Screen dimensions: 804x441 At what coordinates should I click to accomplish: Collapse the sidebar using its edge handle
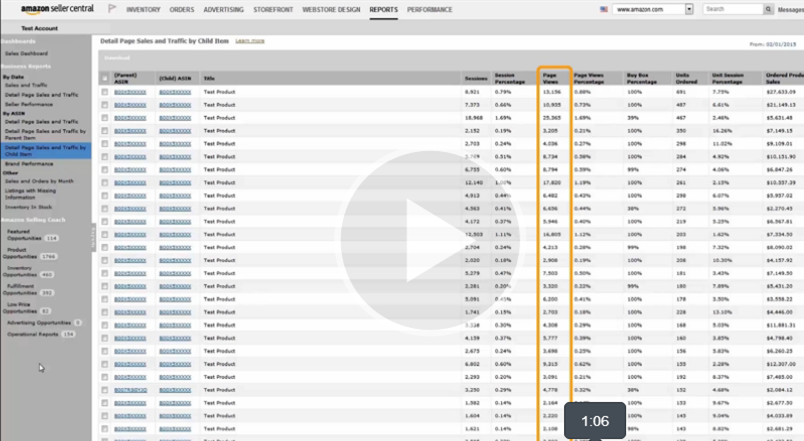click(x=93, y=237)
